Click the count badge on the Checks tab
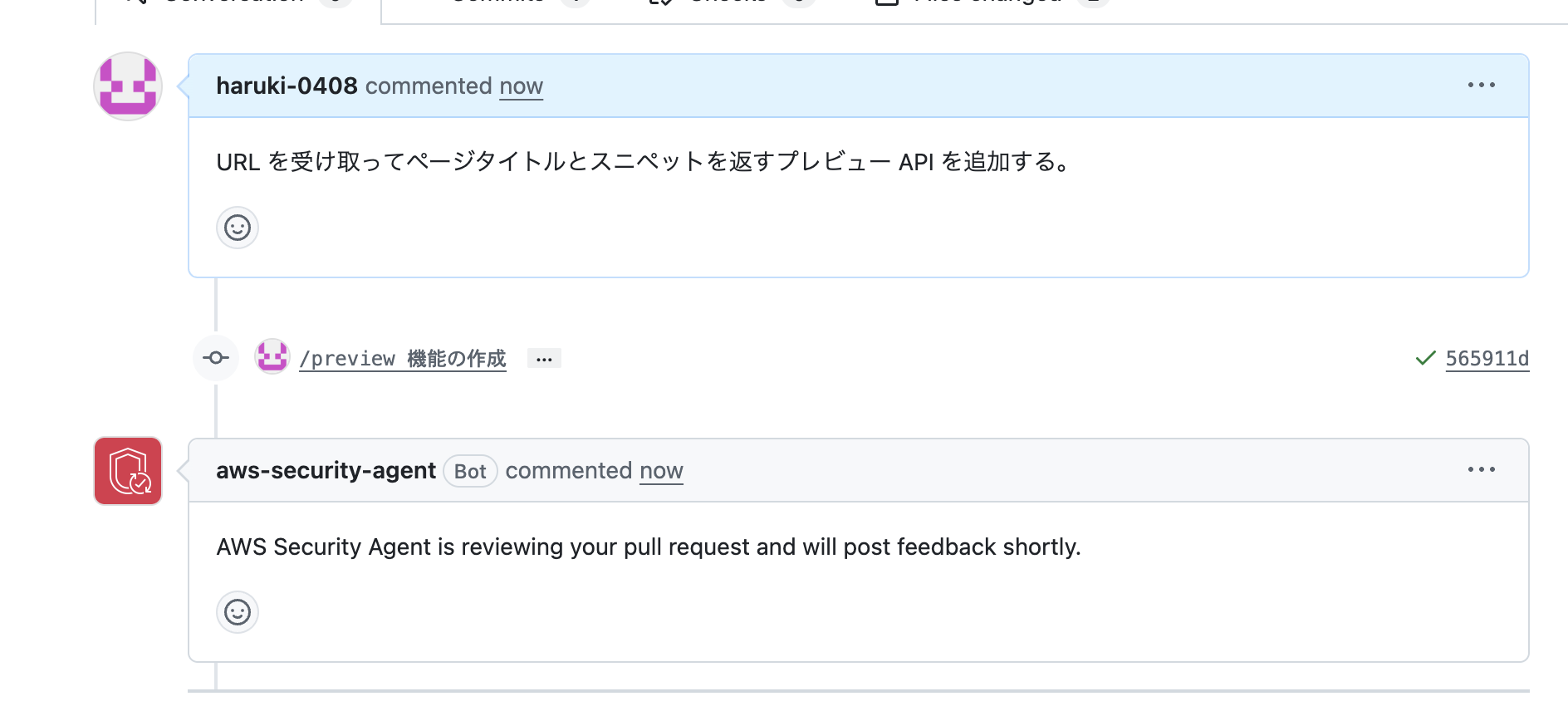Screen dimensions: 1568x706 point(798,2)
